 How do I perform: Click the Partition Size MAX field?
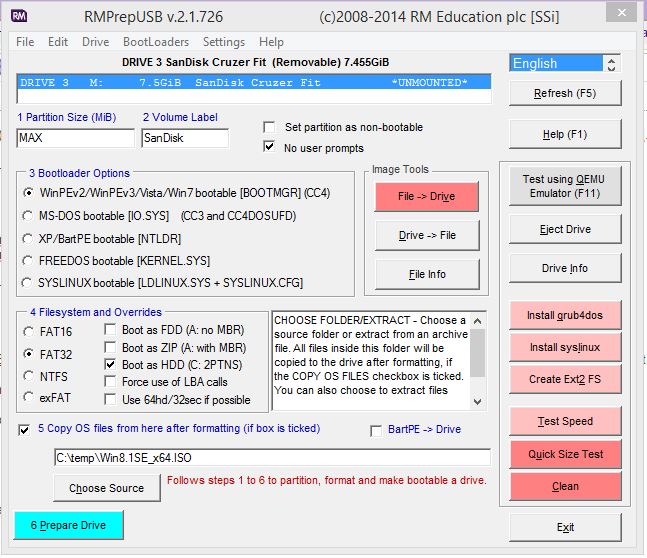[x=76, y=138]
